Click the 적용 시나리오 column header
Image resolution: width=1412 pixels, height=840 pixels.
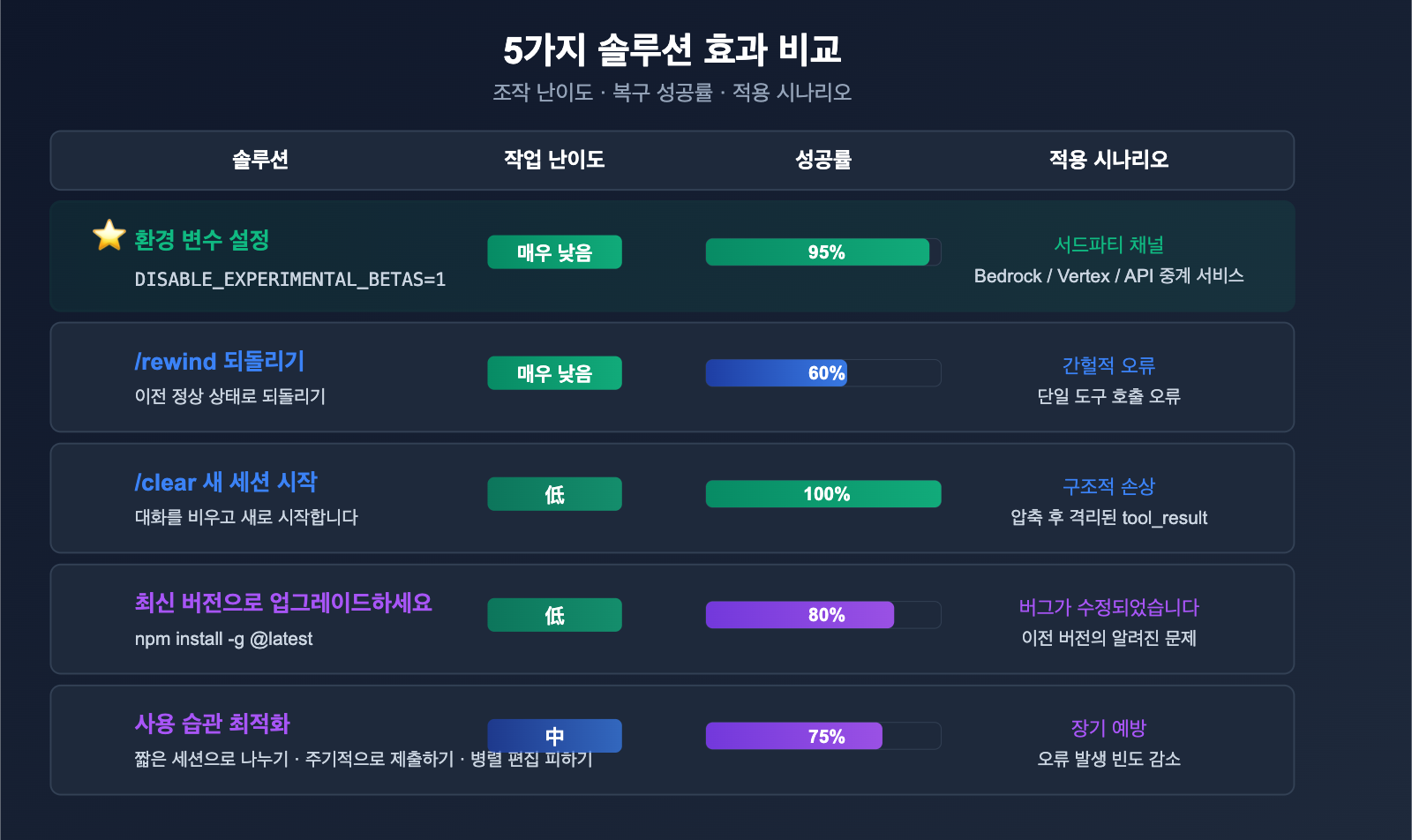[x=1108, y=160]
